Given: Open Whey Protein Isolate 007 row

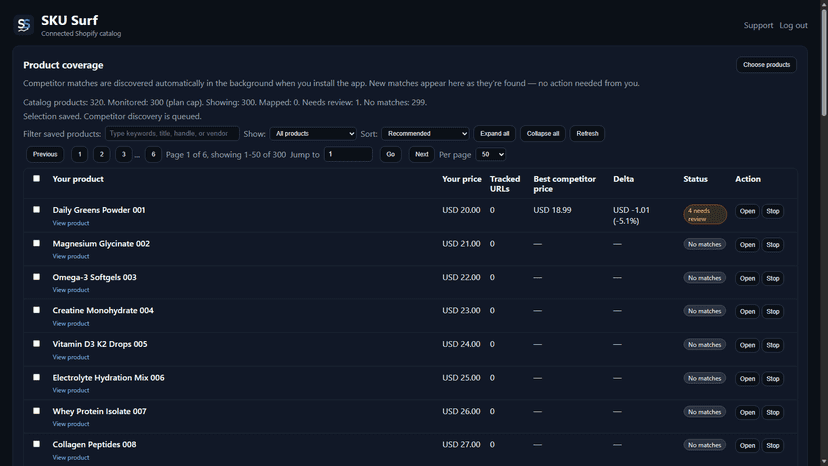Looking at the screenshot, I should [x=747, y=412].
